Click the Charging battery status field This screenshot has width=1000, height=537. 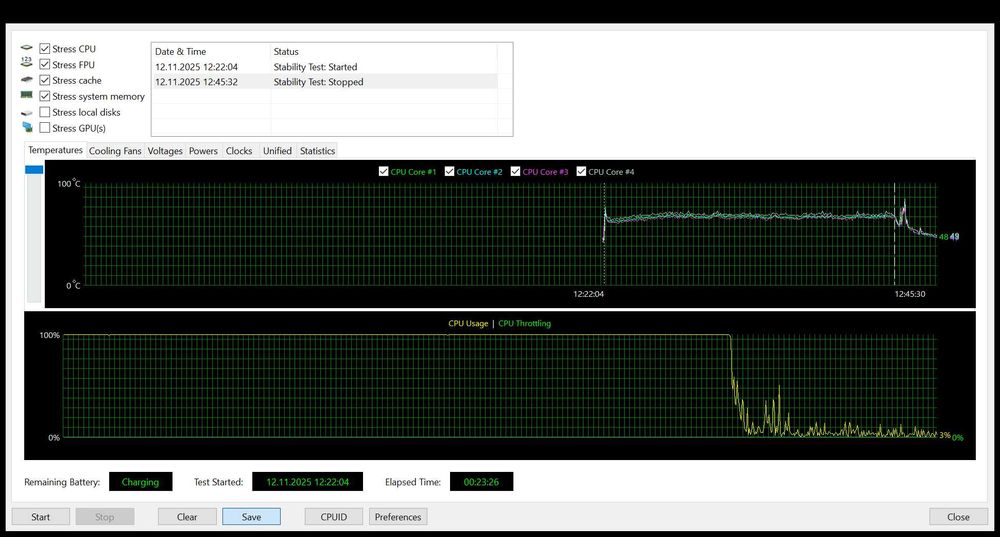140,482
